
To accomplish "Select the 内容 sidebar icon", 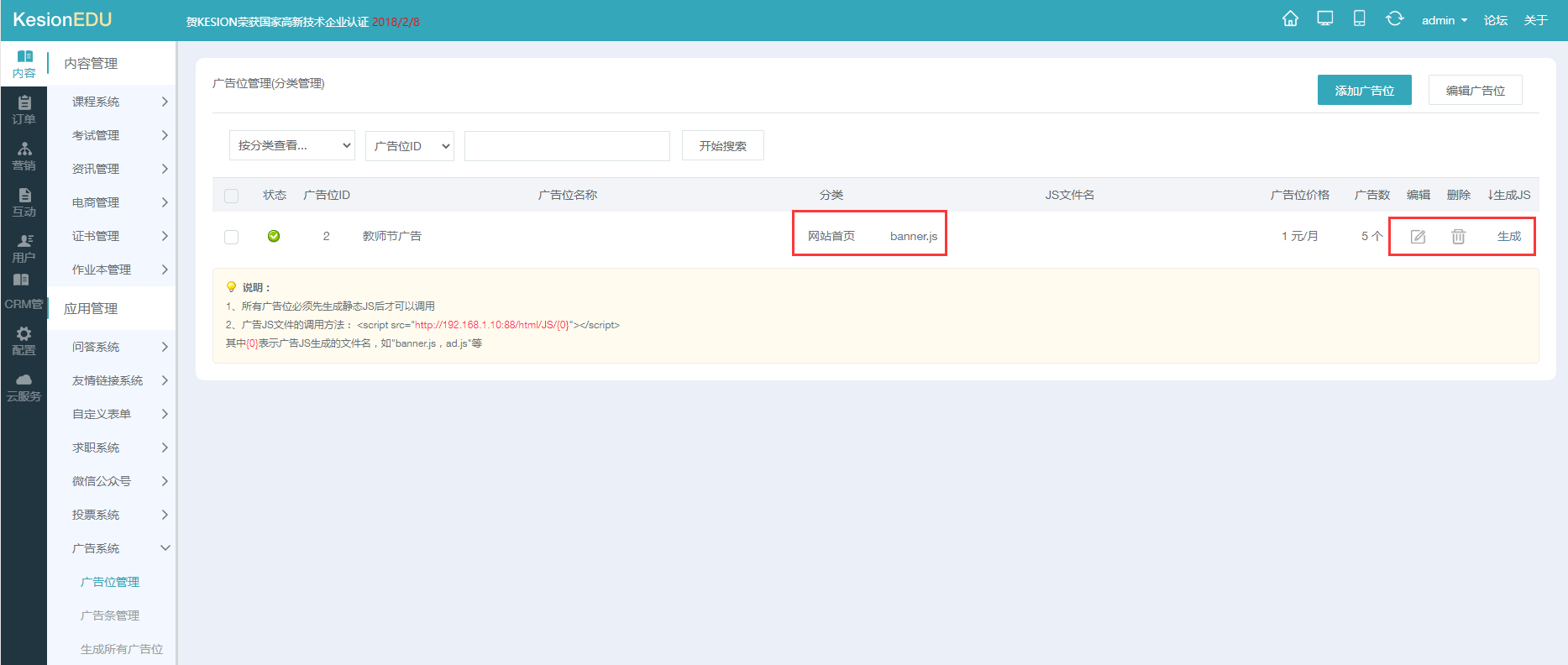I will (x=24, y=64).
